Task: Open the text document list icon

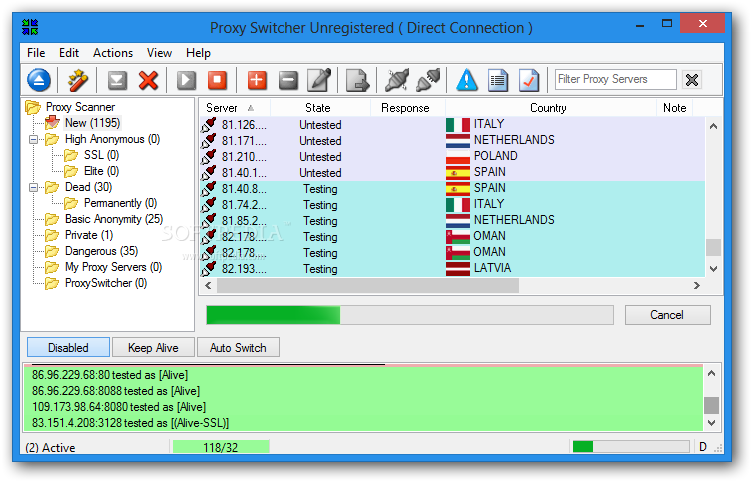Action: point(498,80)
